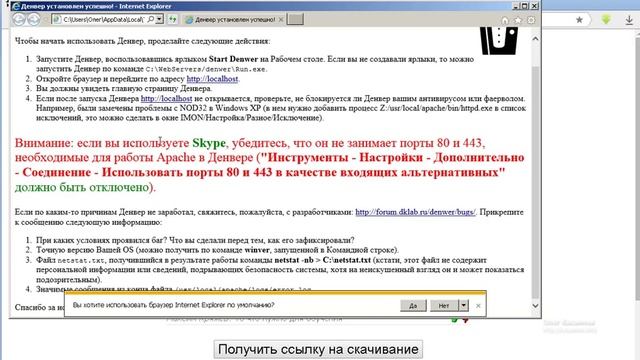Bookmark star in the background browser window
The height and width of the screenshot is (360, 640).
tap(579, 20)
